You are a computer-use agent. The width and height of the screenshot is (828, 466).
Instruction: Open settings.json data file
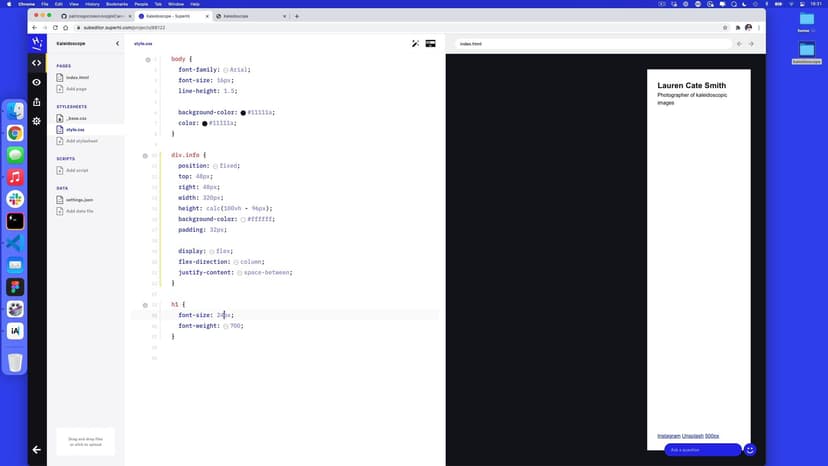80,200
